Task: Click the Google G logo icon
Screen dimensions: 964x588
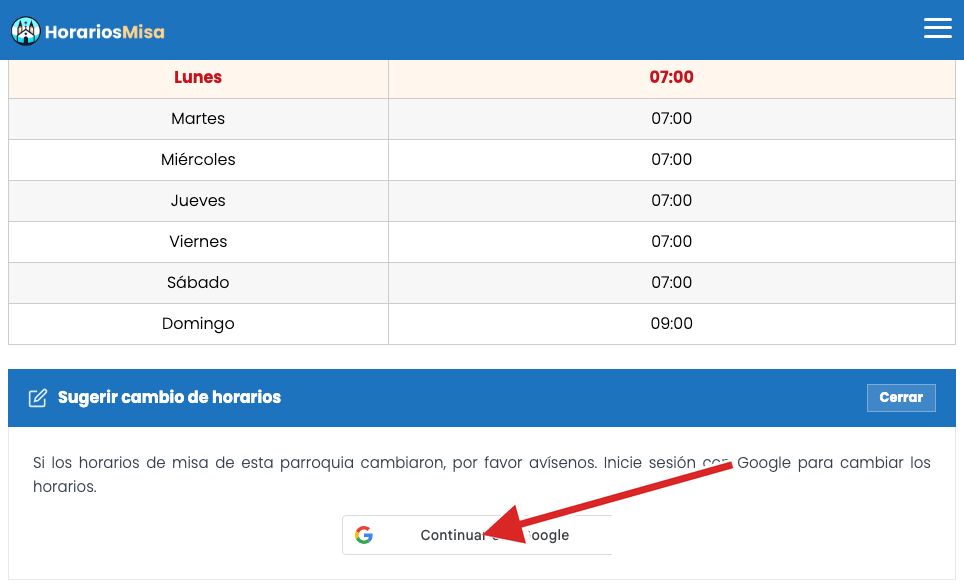Action: [364, 534]
